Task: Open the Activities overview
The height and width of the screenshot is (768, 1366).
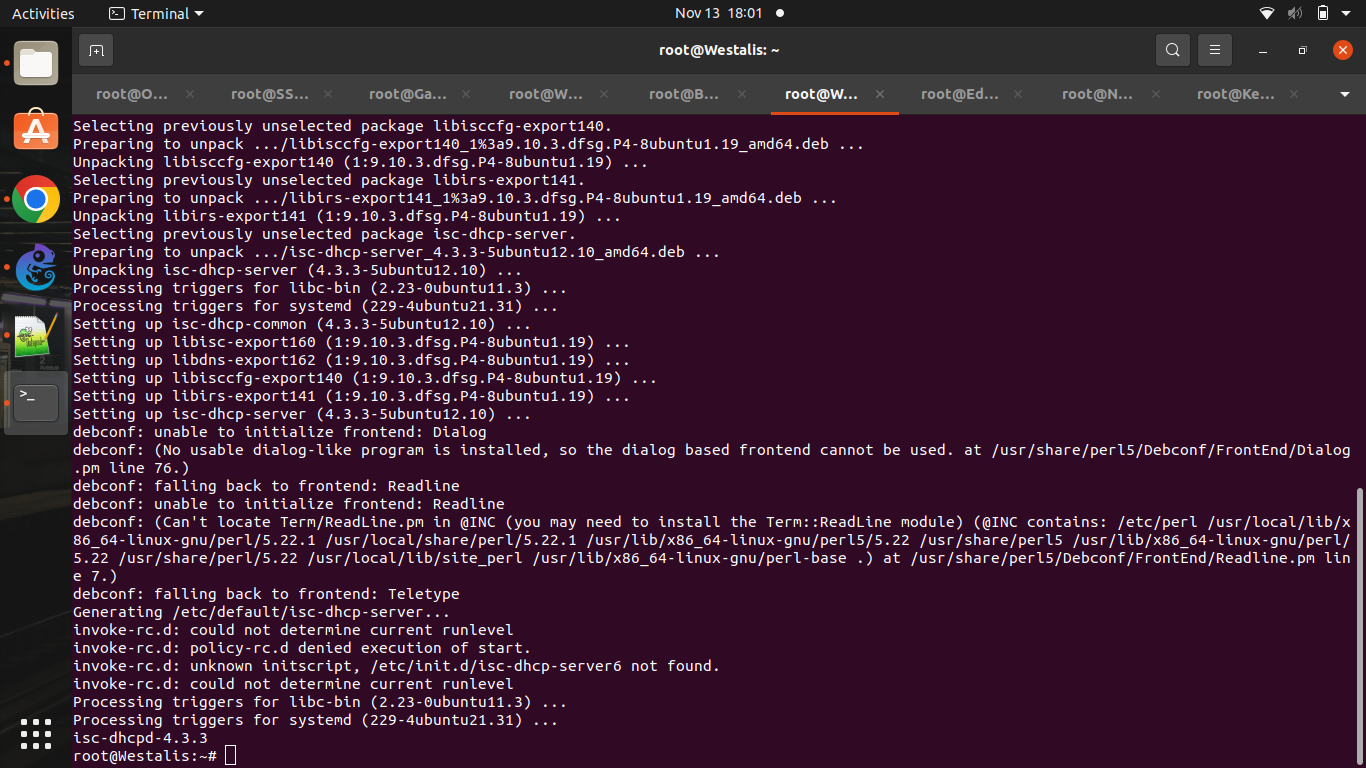Action: pos(43,13)
